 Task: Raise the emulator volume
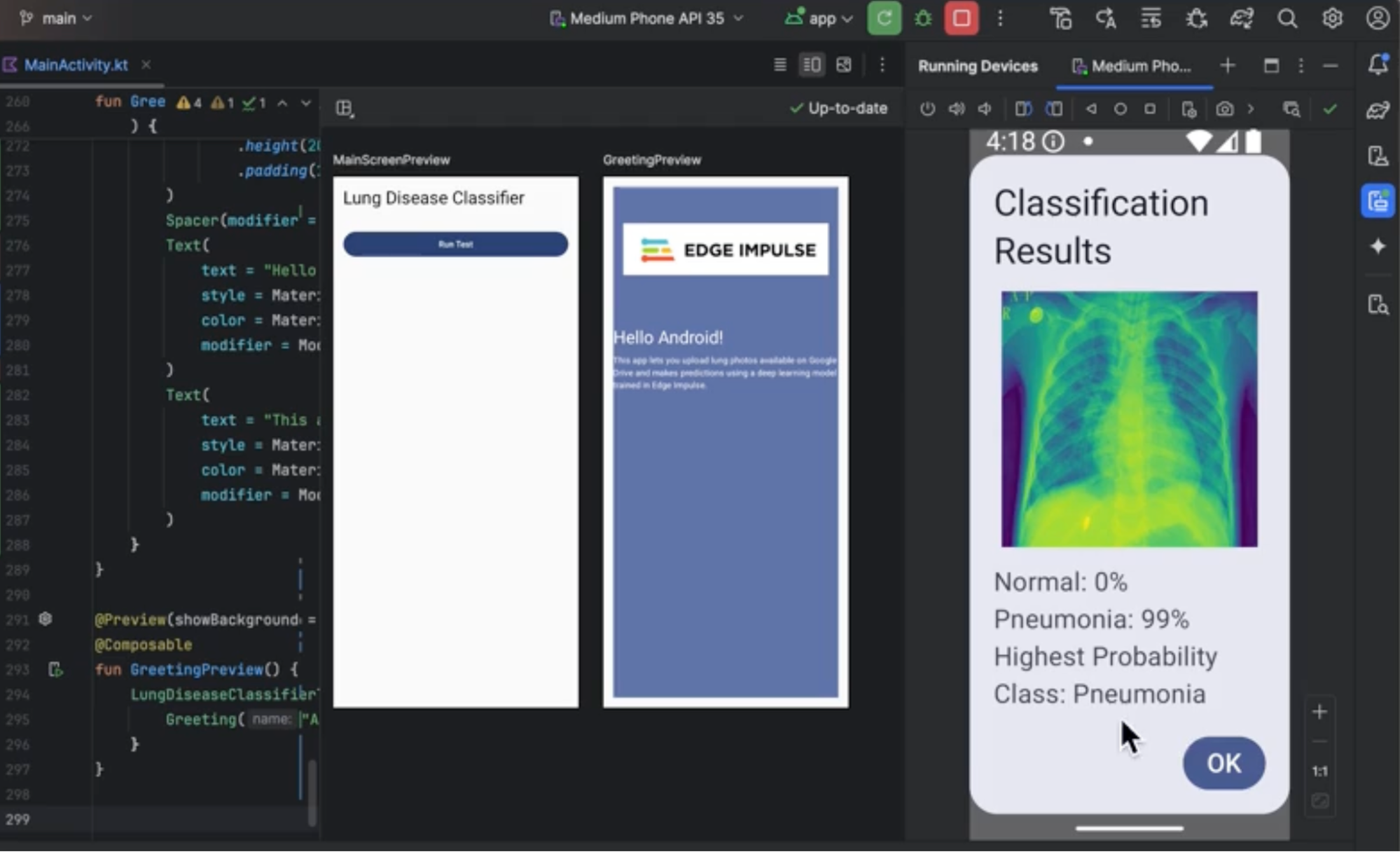point(956,109)
